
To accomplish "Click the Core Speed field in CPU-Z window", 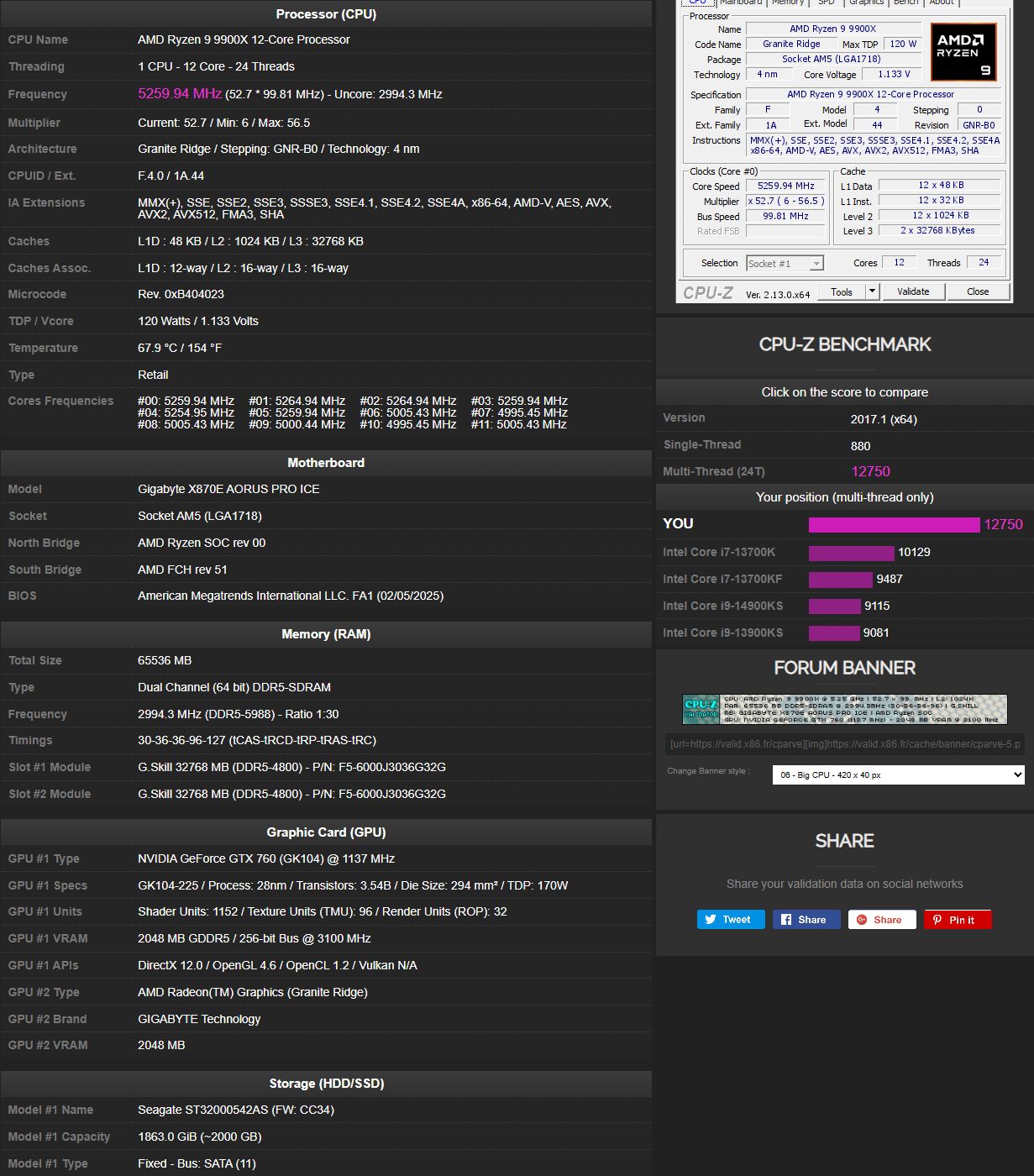I will pyautogui.click(x=786, y=186).
